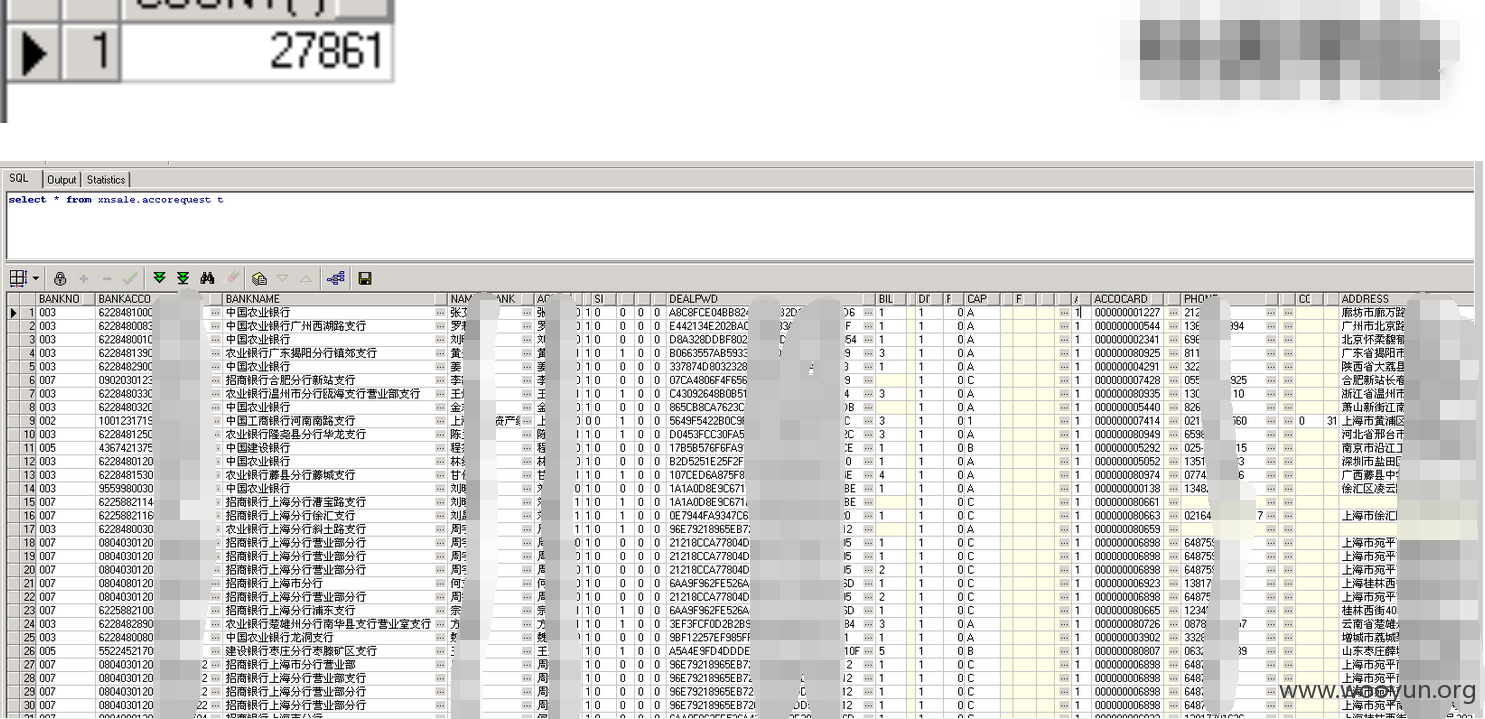
Task: Fetch next page with green arrows
Action: coord(159,278)
